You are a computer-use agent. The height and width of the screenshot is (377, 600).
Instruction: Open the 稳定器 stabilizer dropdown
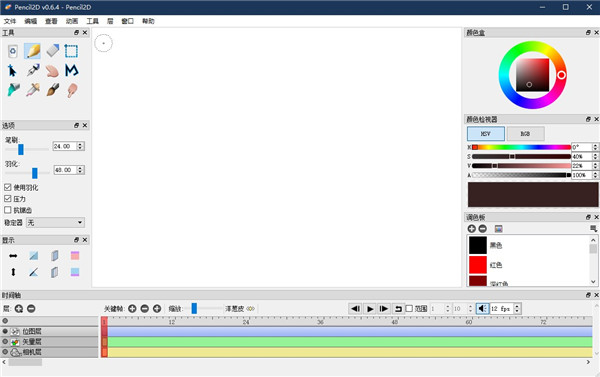coord(55,222)
